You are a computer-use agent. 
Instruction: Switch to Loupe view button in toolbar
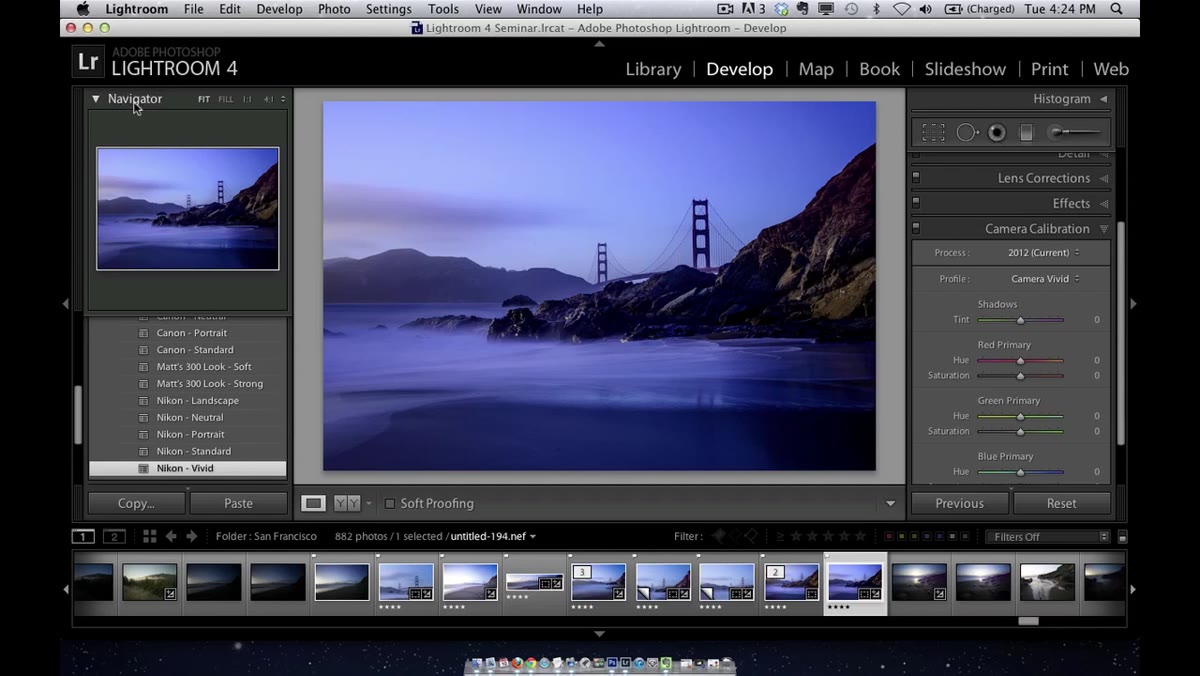point(314,503)
